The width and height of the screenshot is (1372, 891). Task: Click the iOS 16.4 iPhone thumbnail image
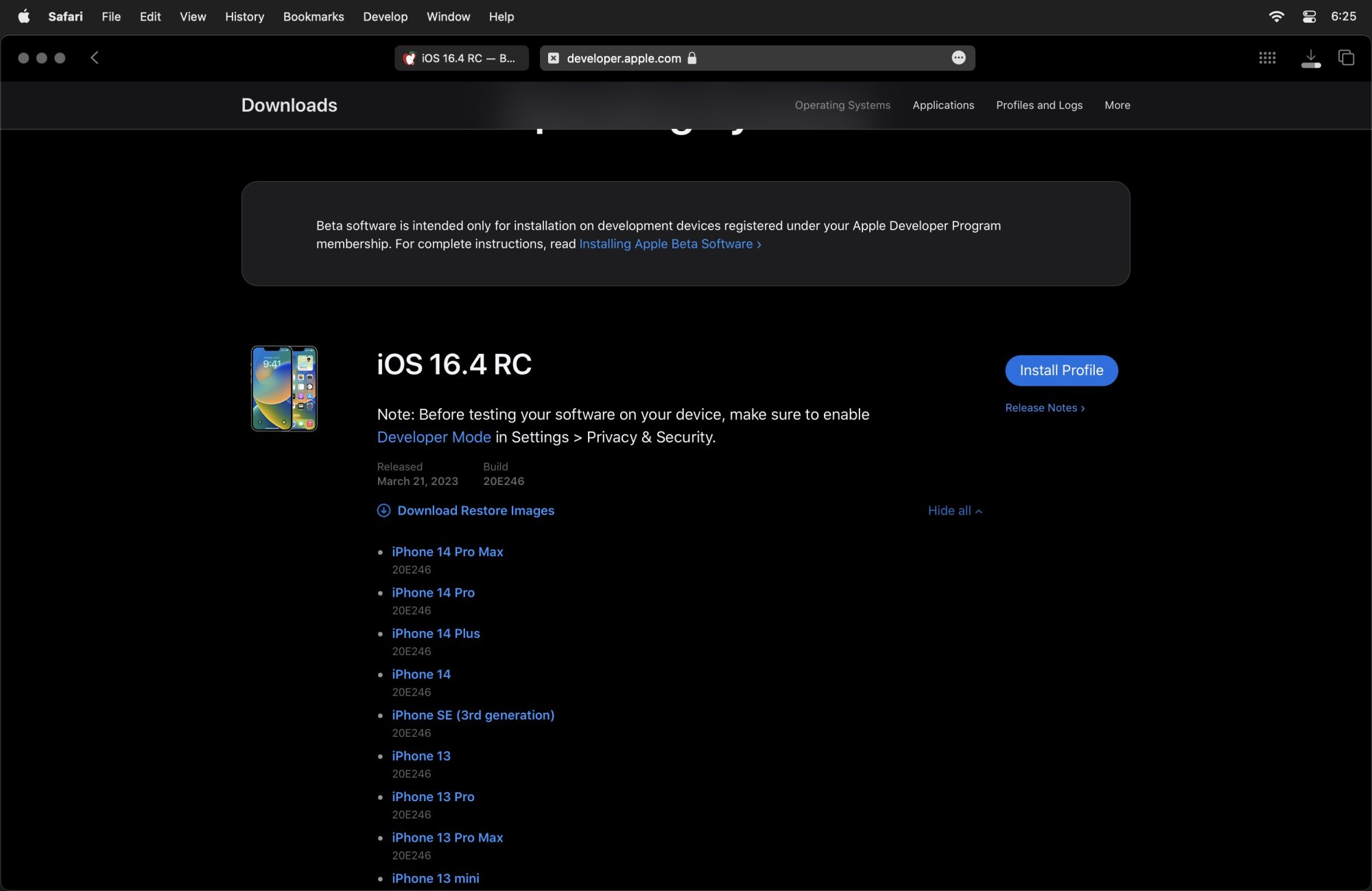[x=284, y=388]
